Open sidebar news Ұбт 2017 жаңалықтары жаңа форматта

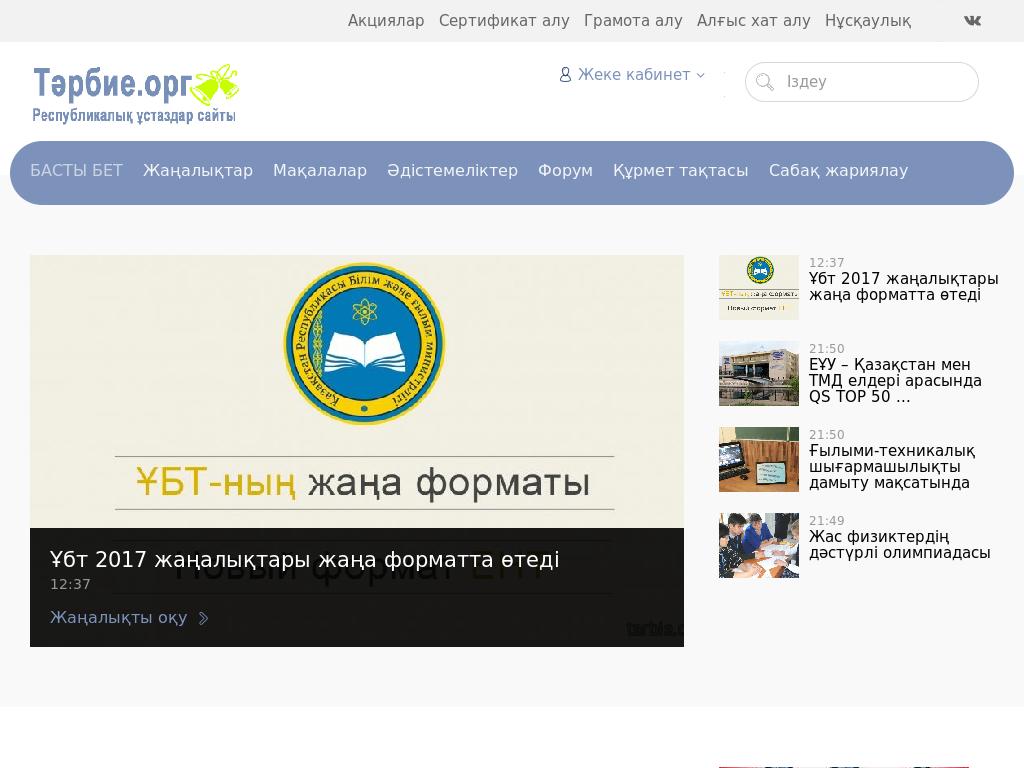[x=904, y=287]
